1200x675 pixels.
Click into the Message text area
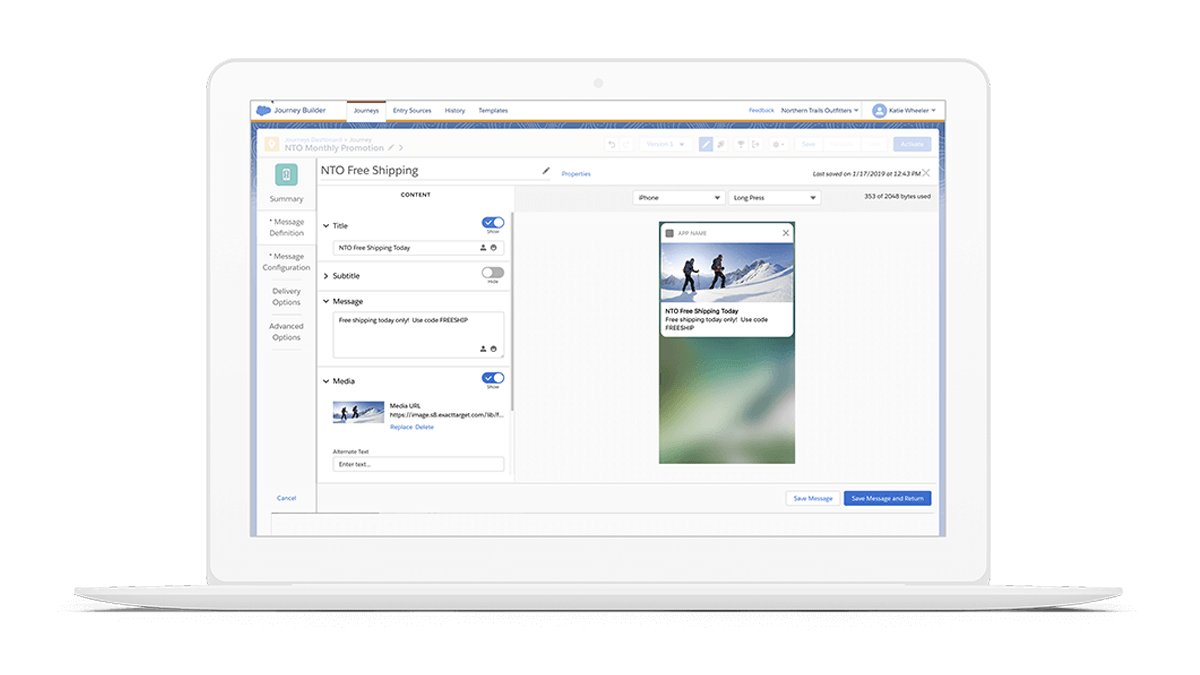point(418,334)
